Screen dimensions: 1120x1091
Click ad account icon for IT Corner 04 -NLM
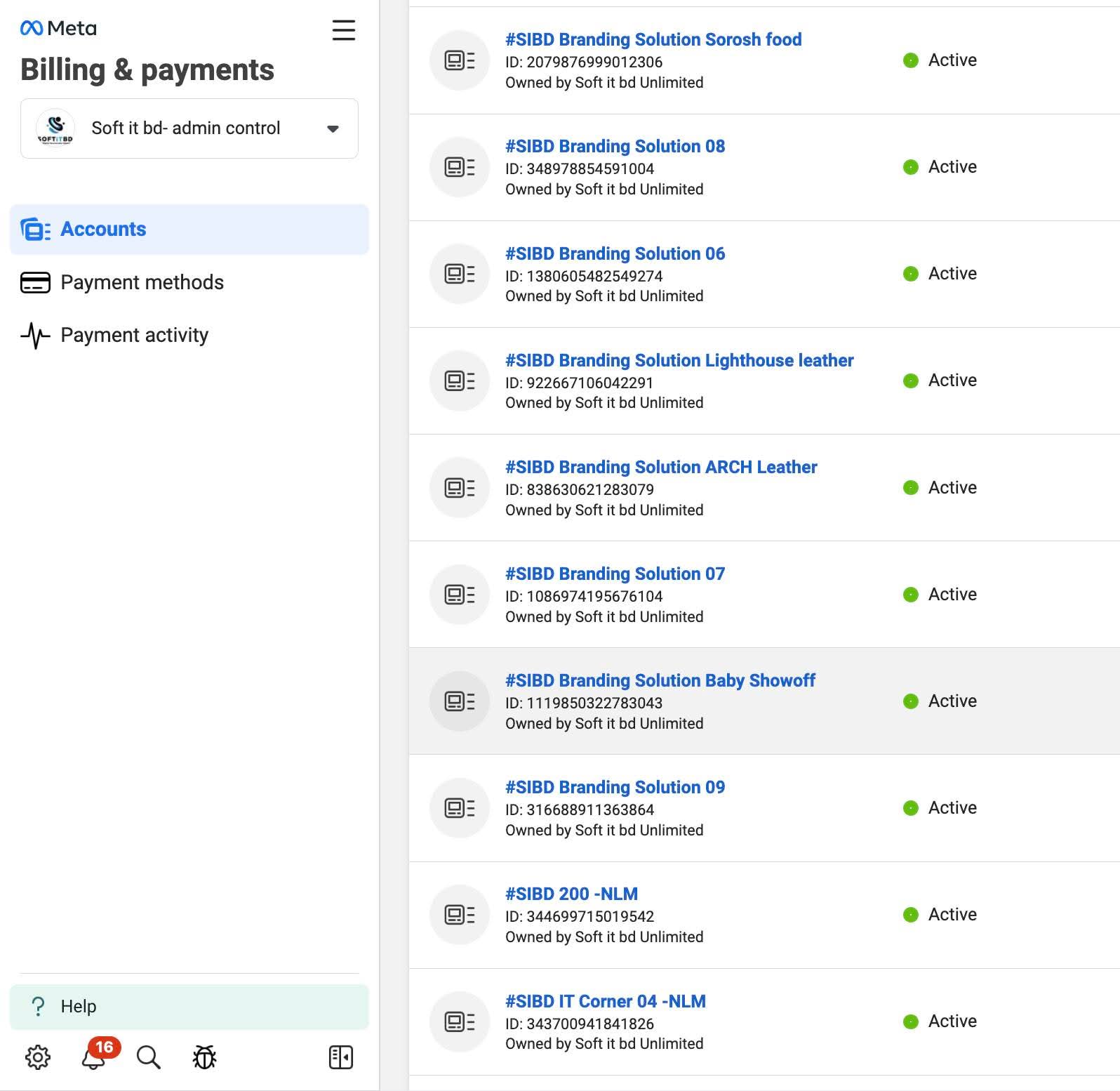[460, 1021]
